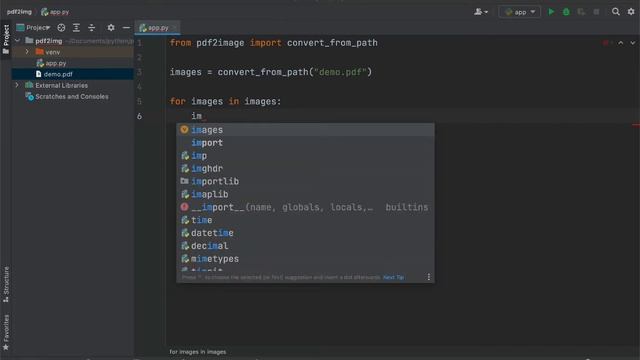Choose 'decimal' module suggestion
Screen dimensions: 640x360
pyautogui.click(x=305, y=246)
